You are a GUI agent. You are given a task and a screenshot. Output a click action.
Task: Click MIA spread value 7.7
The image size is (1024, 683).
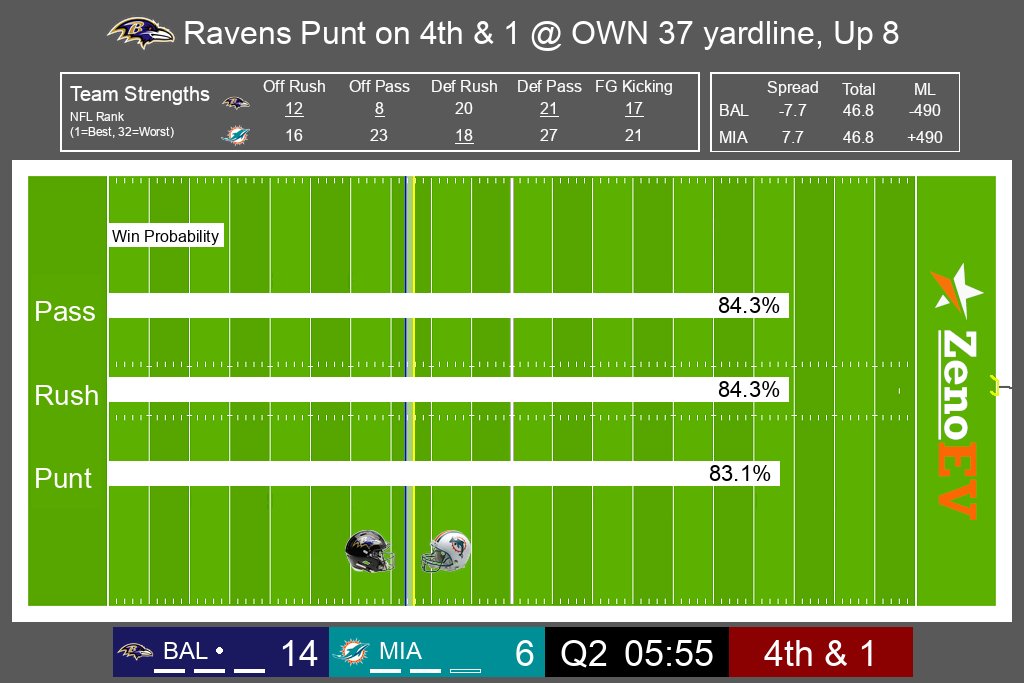pyautogui.click(x=792, y=137)
